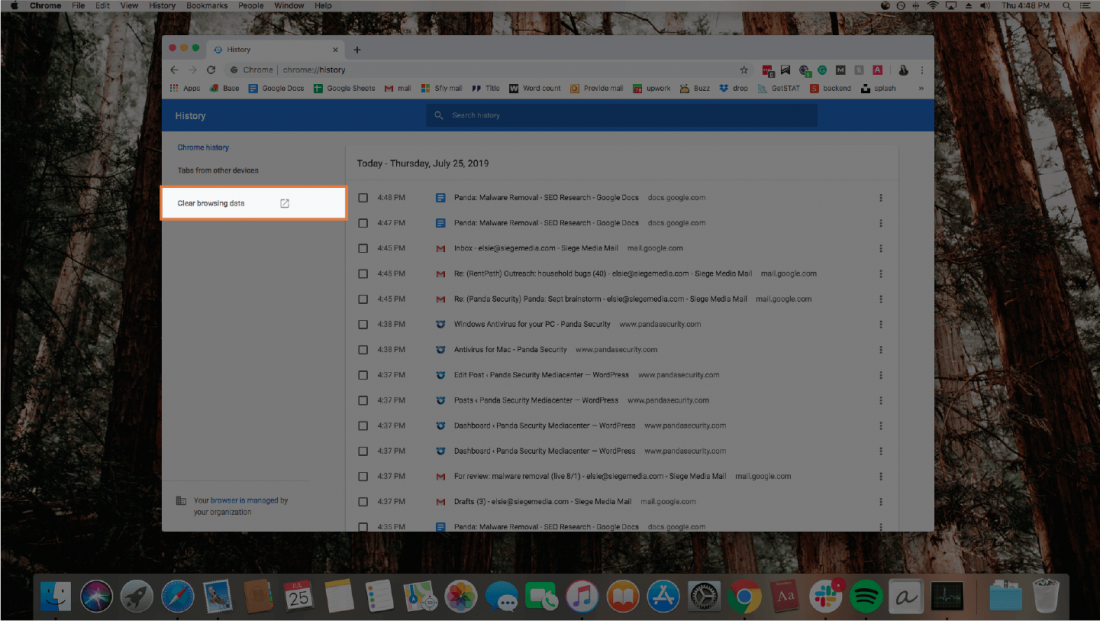Launch Spotify from the Dock
Image resolution: width=1100 pixels, height=621 pixels.
865,596
